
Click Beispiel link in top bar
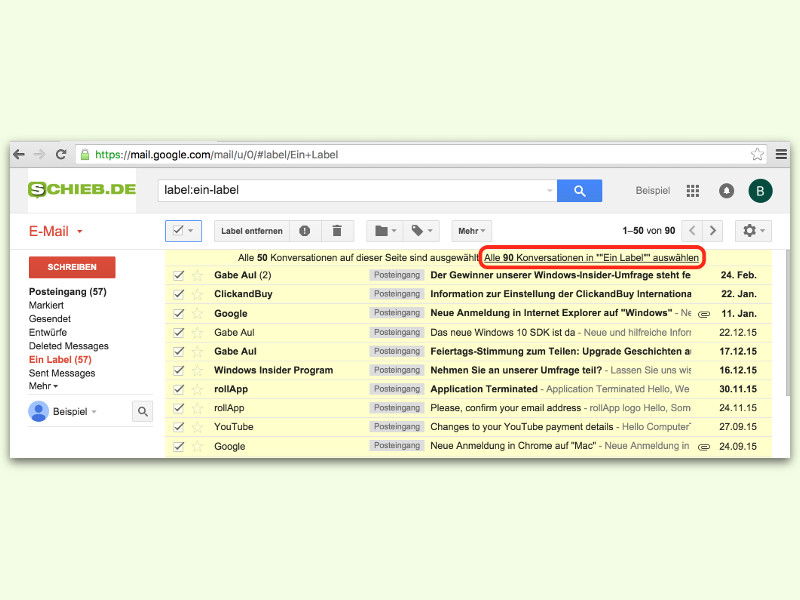pos(653,191)
